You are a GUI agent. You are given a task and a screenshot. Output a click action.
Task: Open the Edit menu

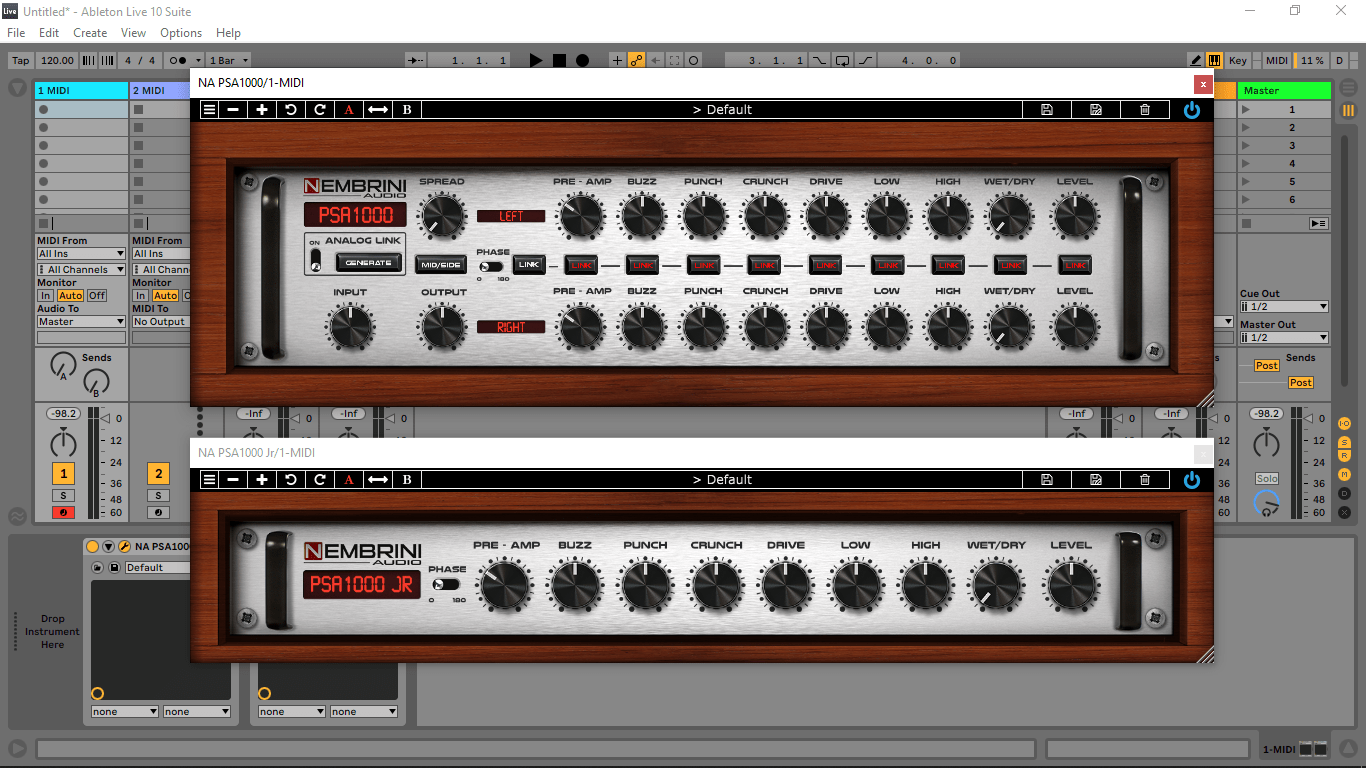(x=49, y=33)
